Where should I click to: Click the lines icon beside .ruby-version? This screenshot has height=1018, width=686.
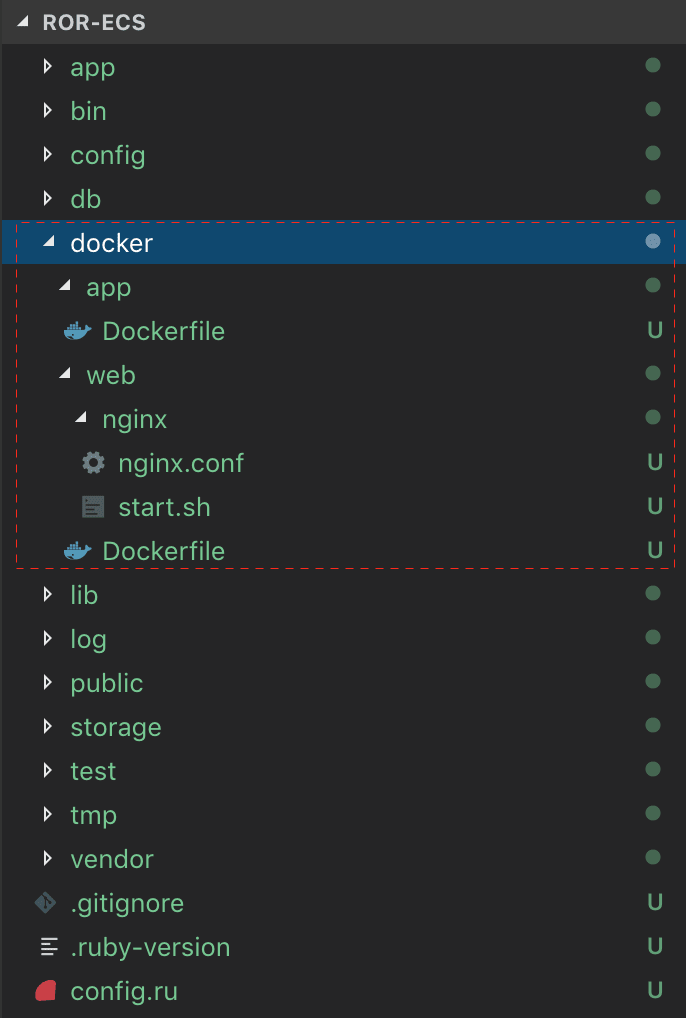click(x=49, y=947)
